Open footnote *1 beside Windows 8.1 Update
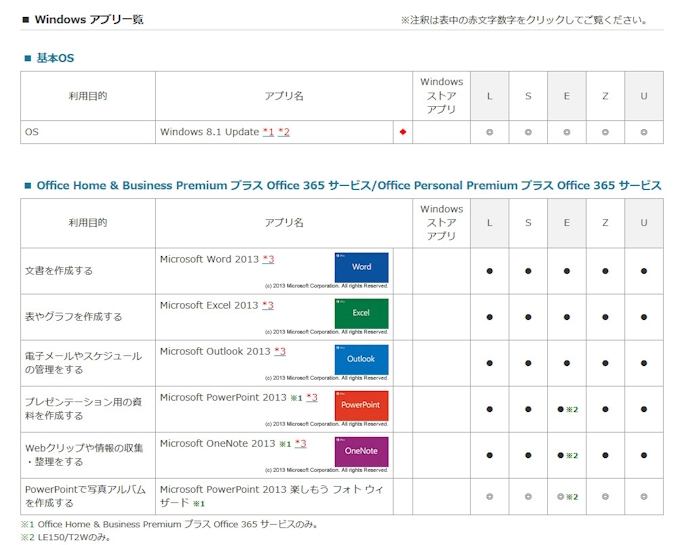Viewport: 680px width, 545px height. pos(268,132)
